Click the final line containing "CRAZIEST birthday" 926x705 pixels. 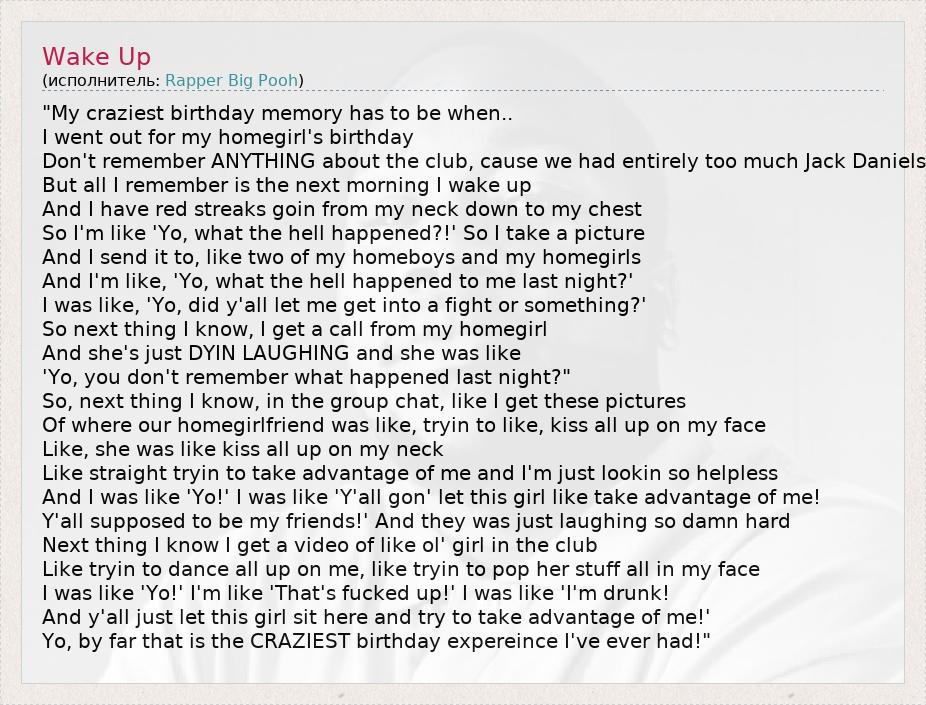coord(376,641)
